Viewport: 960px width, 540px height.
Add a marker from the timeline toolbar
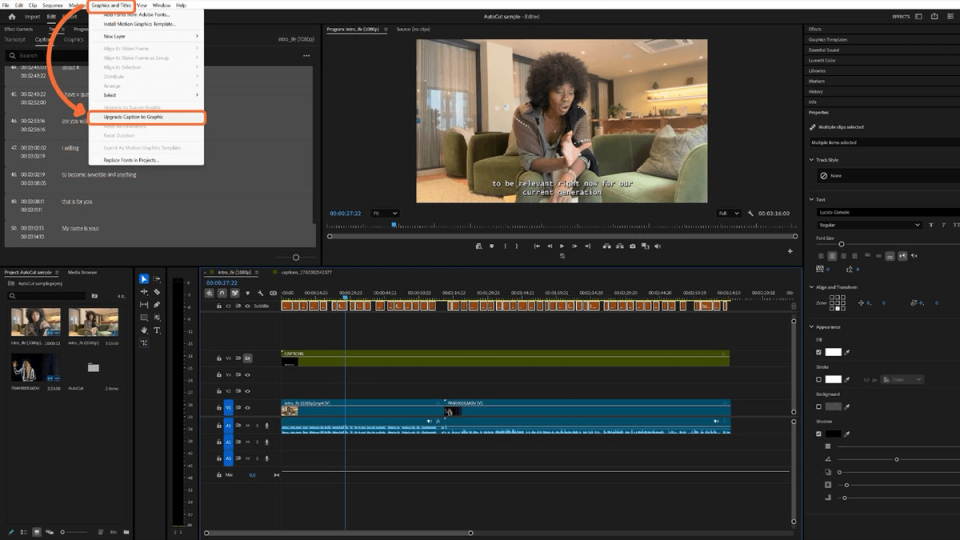pyautogui.click(x=247, y=293)
